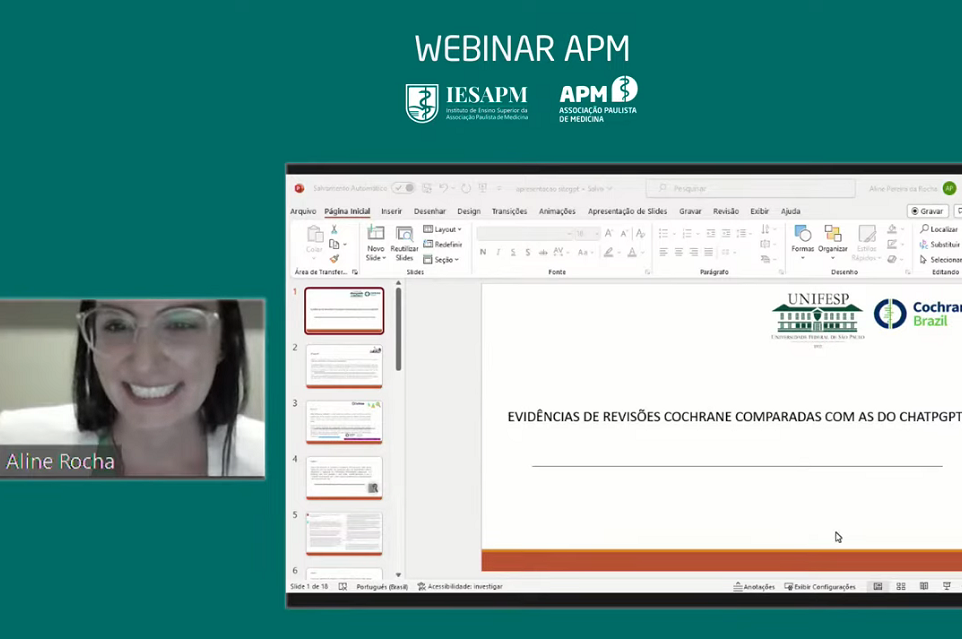This screenshot has width=962, height=639.
Task: Toggle Anotações notes pane
Action: click(754, 587)
